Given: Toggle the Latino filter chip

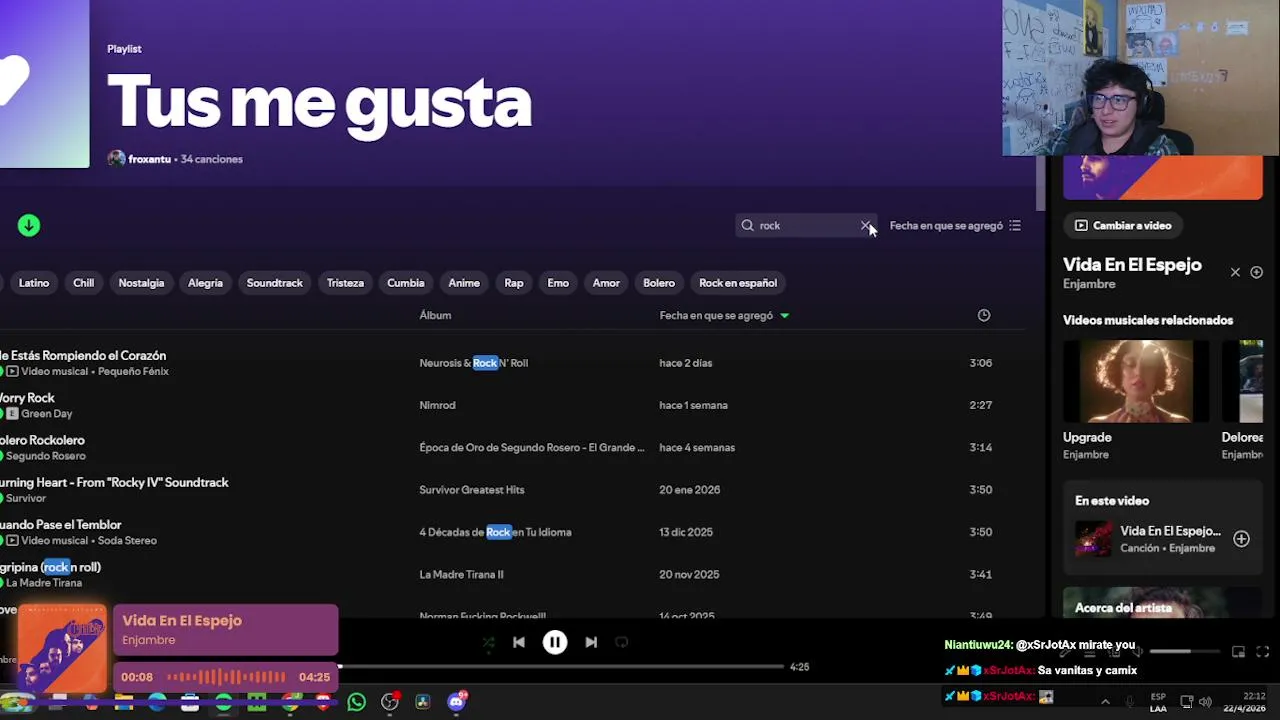Looking at the screenshot, I should click(x=33, y=283).
